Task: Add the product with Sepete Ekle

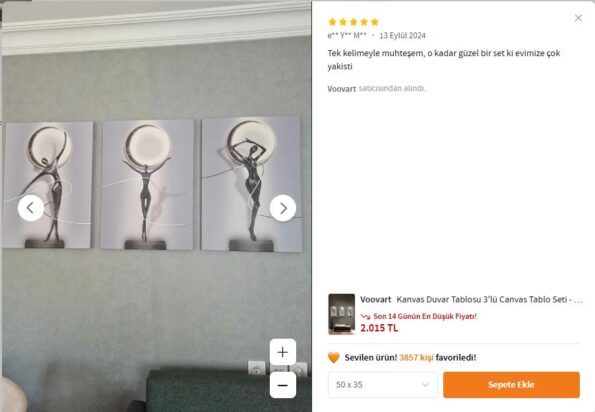Action: pyautogui.click(x=511, y=385)
